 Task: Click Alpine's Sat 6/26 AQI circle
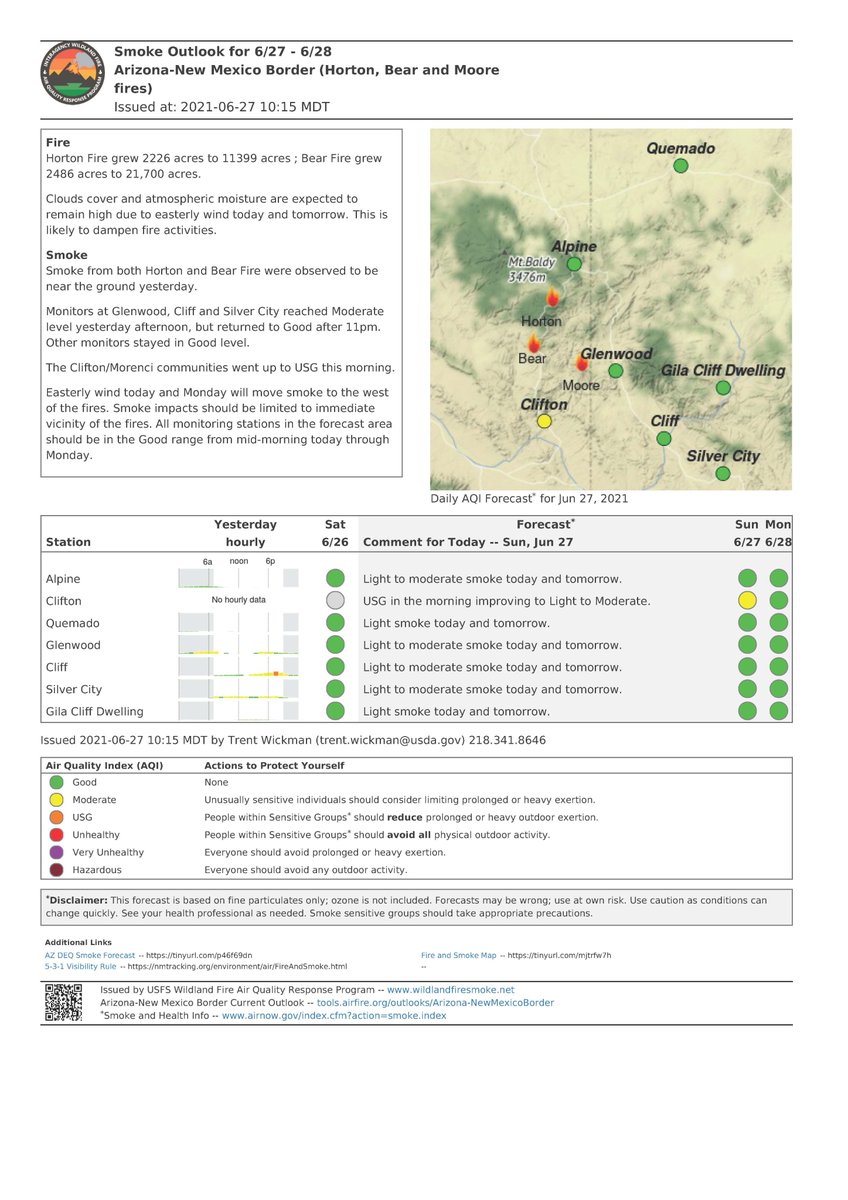click(335, 578)
